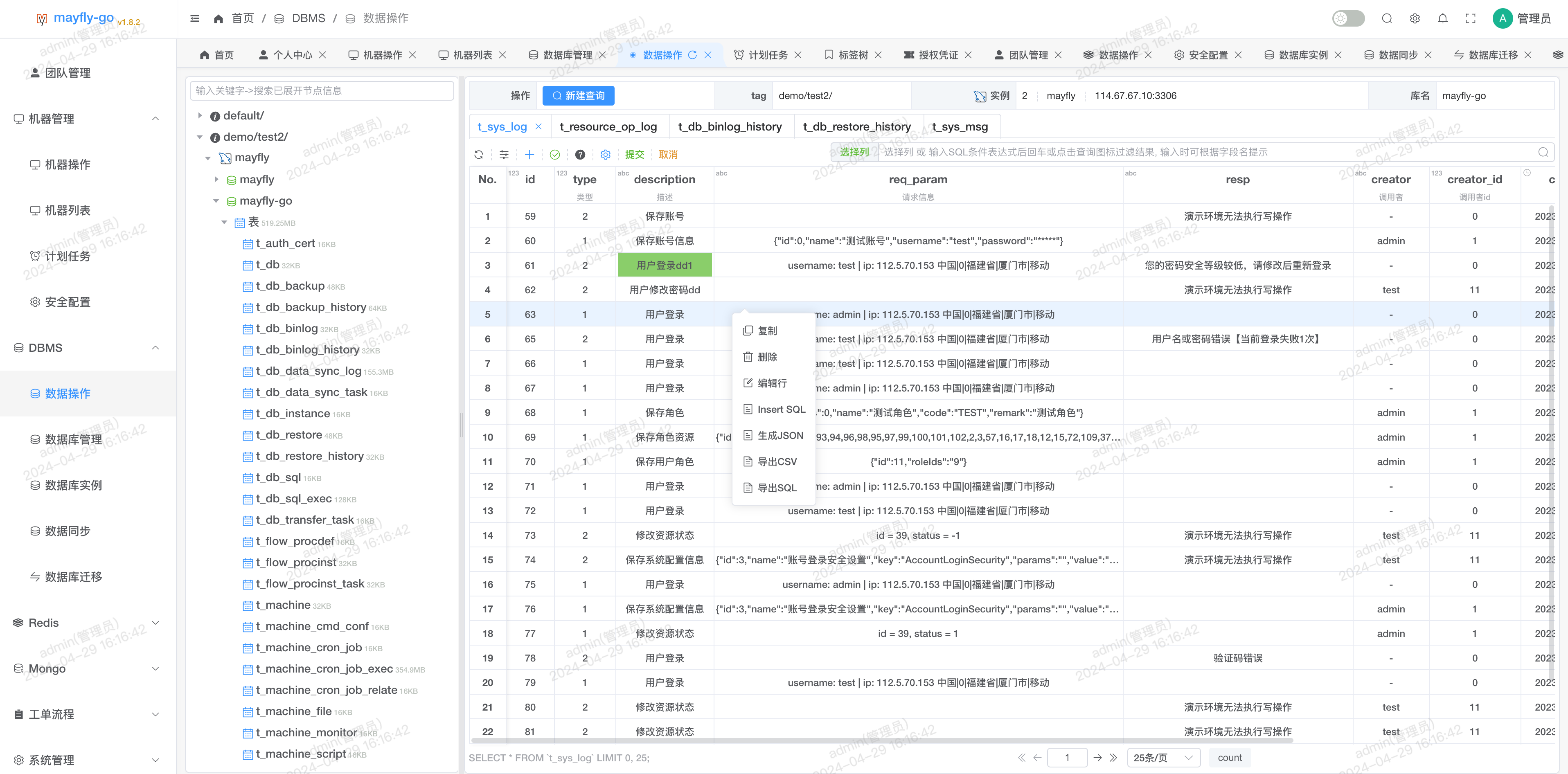Refresh the table data icon
Screen dimensions: 1568x774
[x=479, y=155]
